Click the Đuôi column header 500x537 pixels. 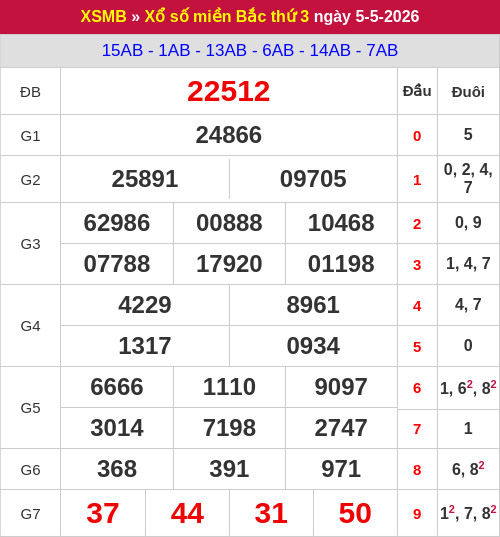pyautogui.click(x=468, y=92)
